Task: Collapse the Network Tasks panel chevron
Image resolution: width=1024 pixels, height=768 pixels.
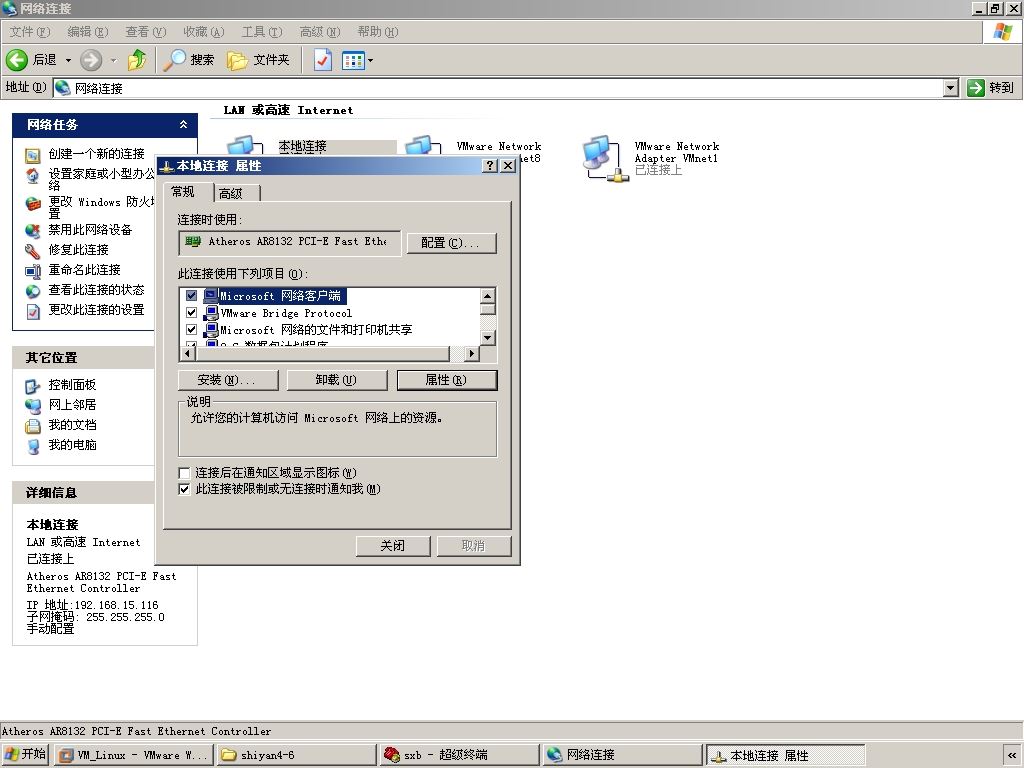Action: [x=184, y=125]
